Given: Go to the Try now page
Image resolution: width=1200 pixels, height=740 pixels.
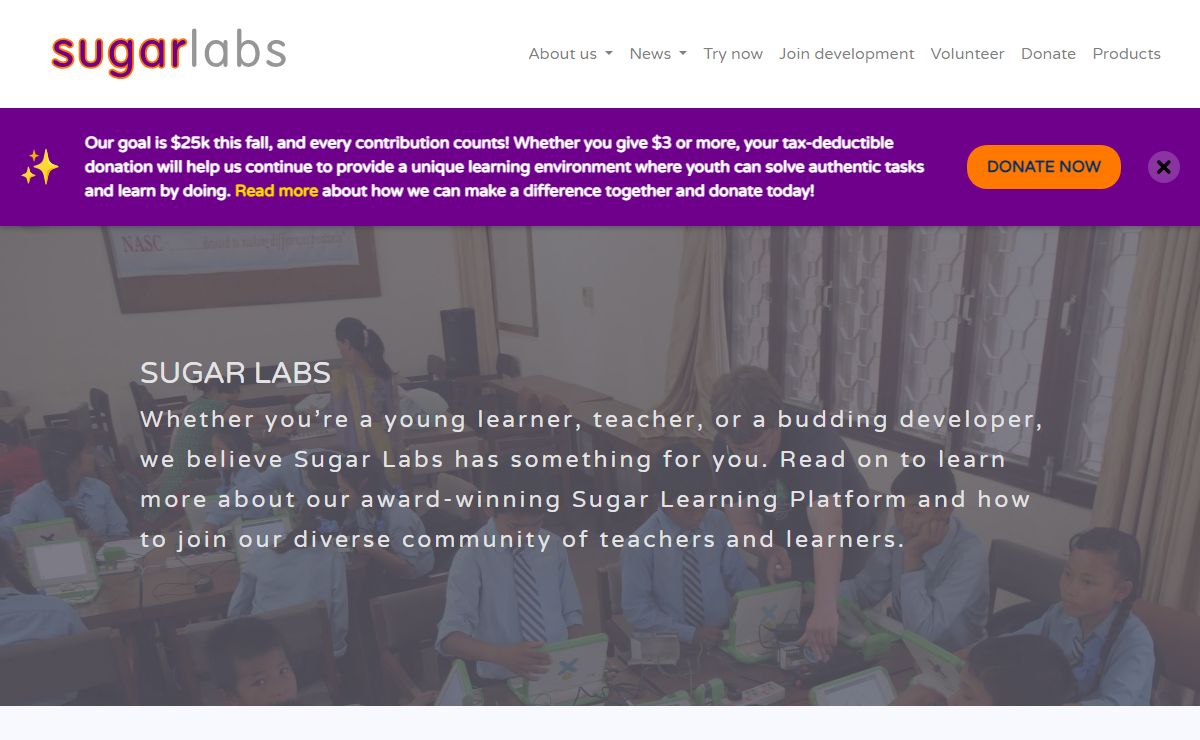Looking at the screenshot, I should pyautogui.click(x=733, y=54).
